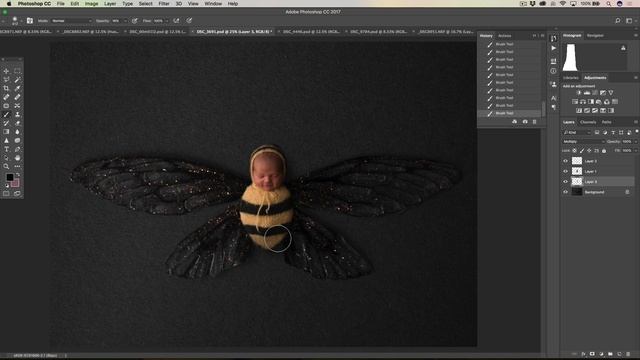Hide the Background layer
The image size is (640, 360).
(566, 192)
